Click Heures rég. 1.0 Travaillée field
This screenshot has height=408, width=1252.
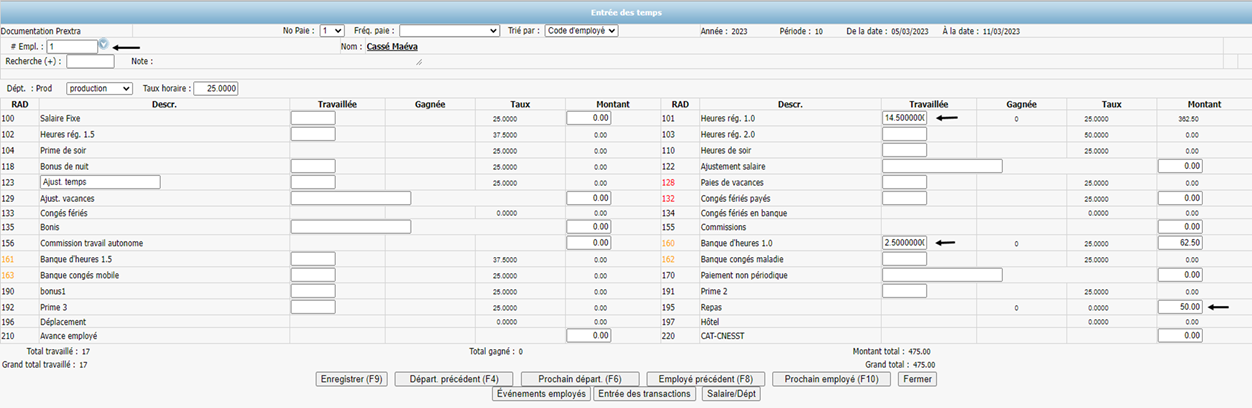point(904,118)
